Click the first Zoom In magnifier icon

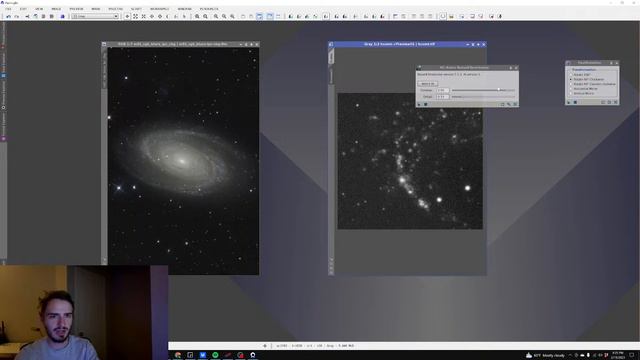tap(197, 16)
